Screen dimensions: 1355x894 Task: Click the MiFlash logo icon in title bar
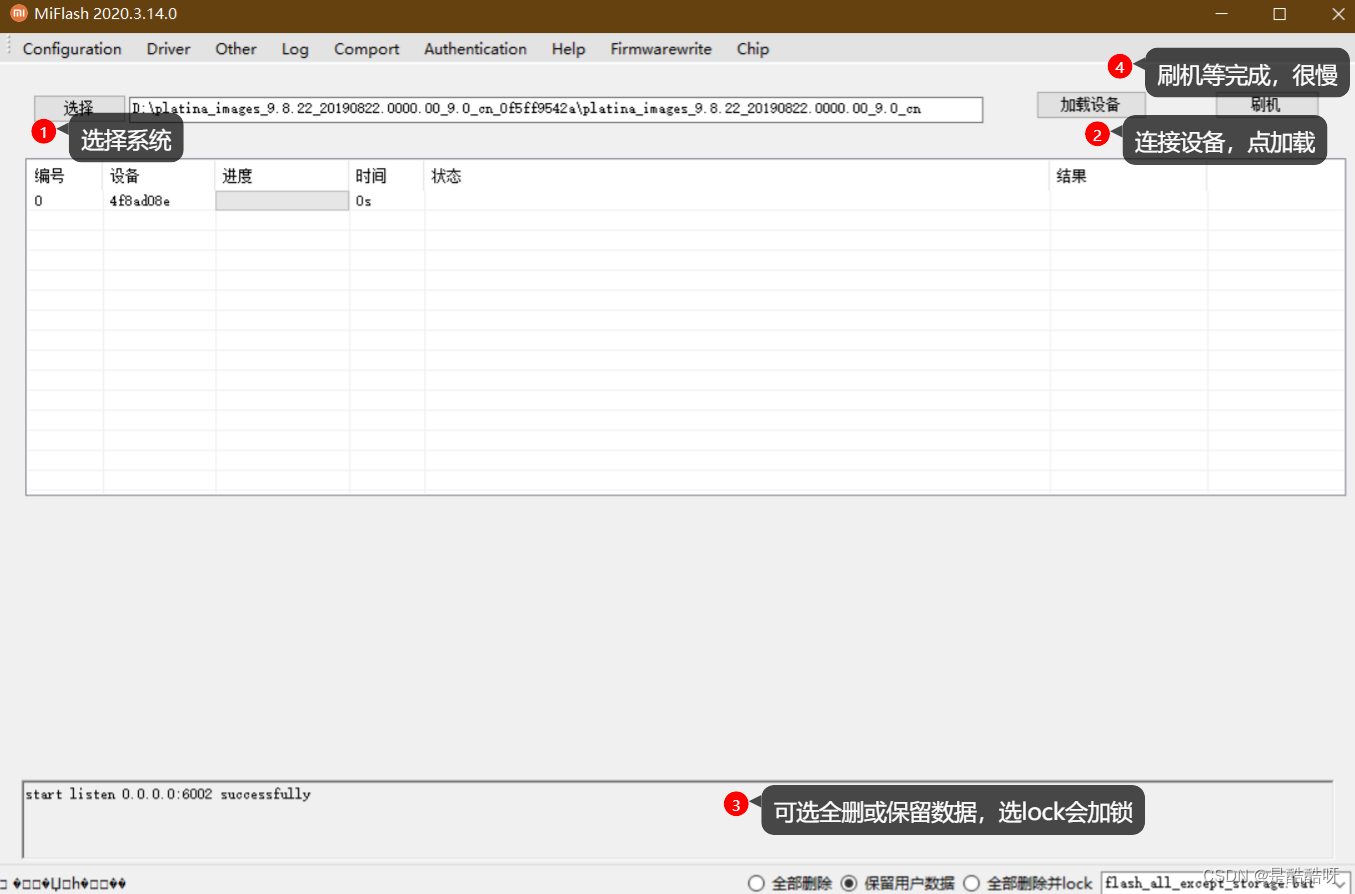click(x=18, y=14)
